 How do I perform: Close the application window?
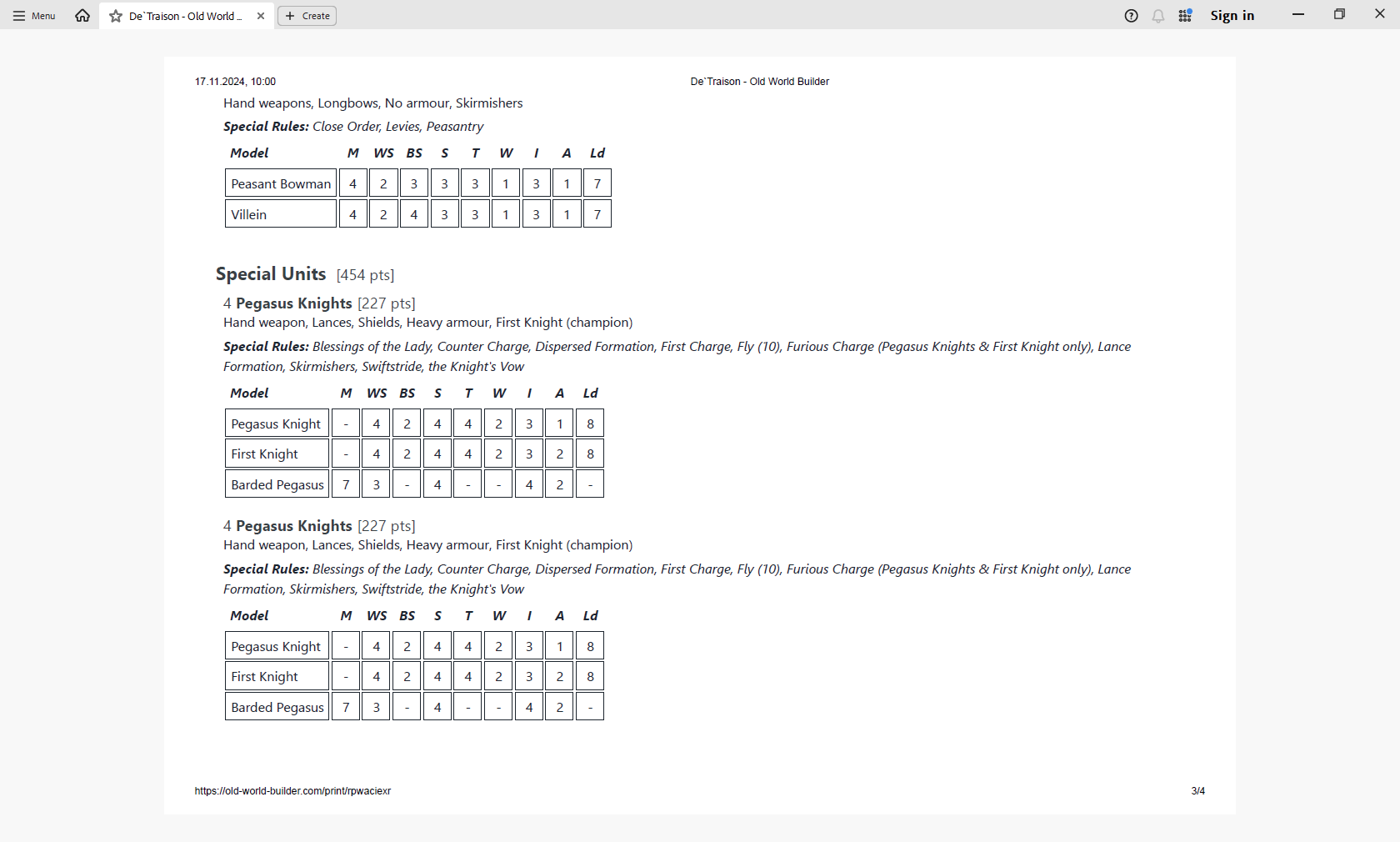[1379, 15]
